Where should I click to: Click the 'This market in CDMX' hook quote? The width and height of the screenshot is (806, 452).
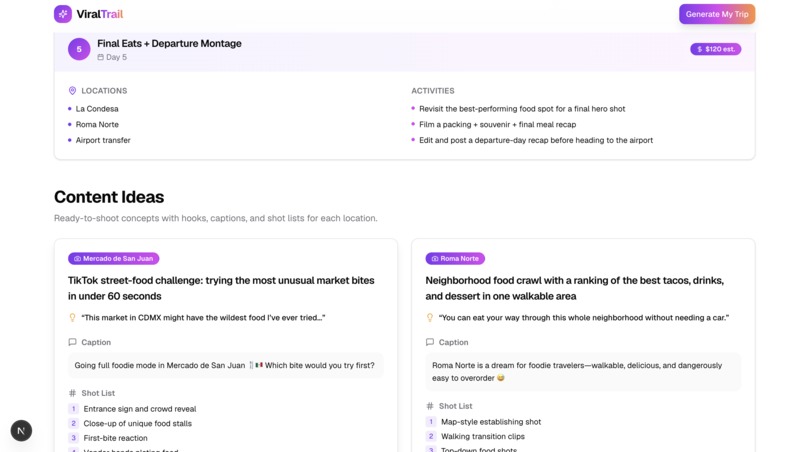coord(203,318)
